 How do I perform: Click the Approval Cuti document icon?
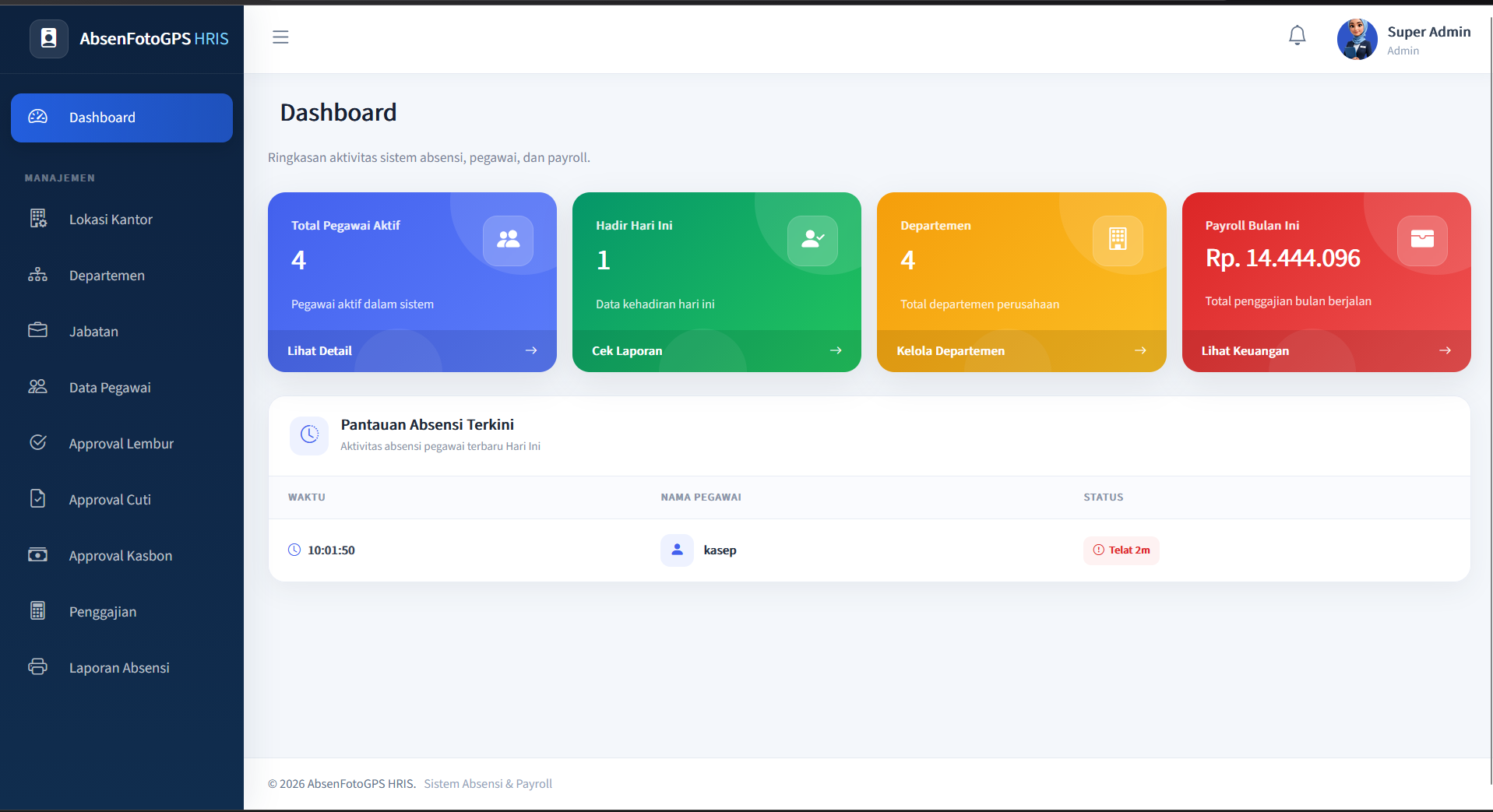[37, 499]
